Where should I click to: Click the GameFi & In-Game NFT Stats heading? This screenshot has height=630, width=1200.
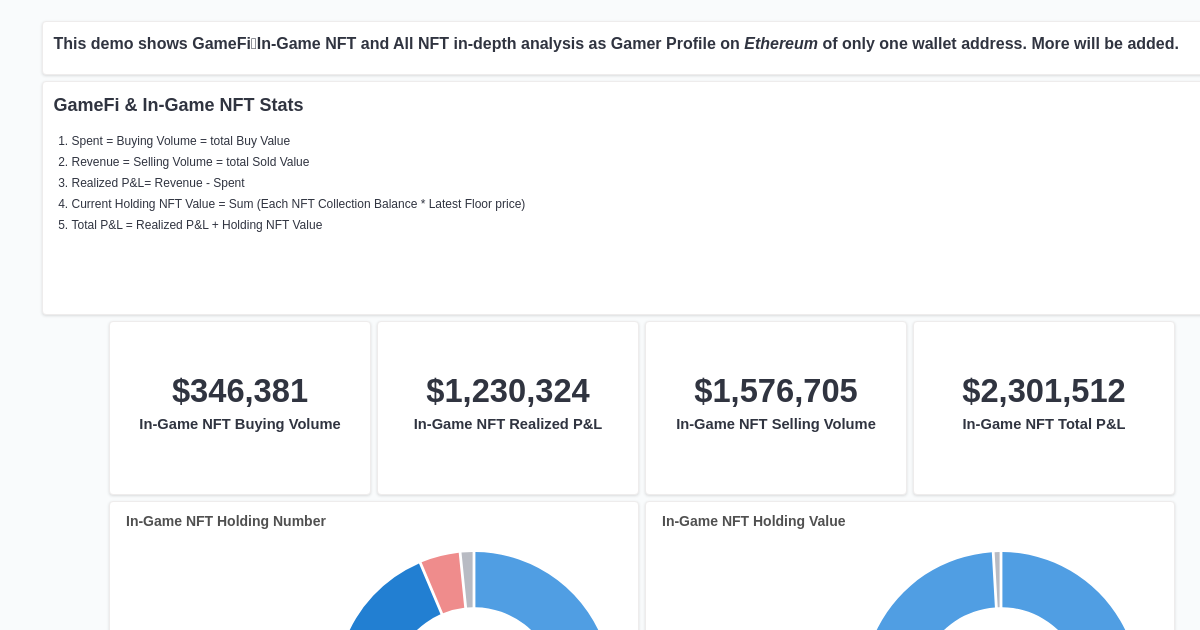(178, 105)
